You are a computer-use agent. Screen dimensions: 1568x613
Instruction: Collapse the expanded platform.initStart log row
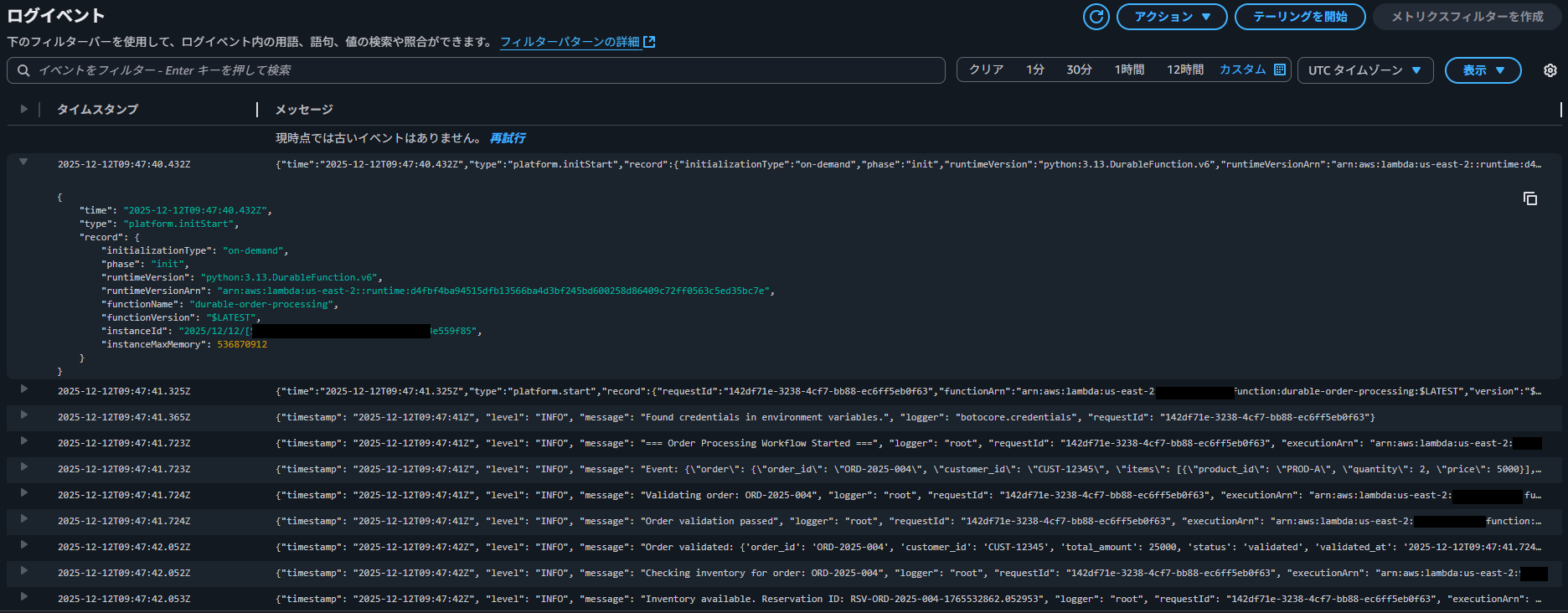(23, 162)
